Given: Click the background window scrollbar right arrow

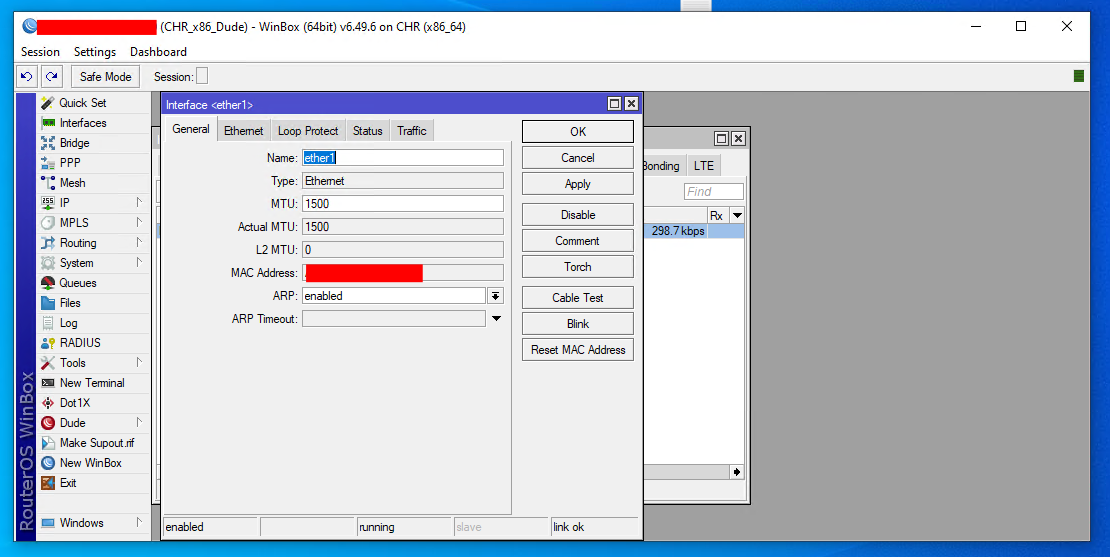Looking at the screenshot, I should [737, 471].
